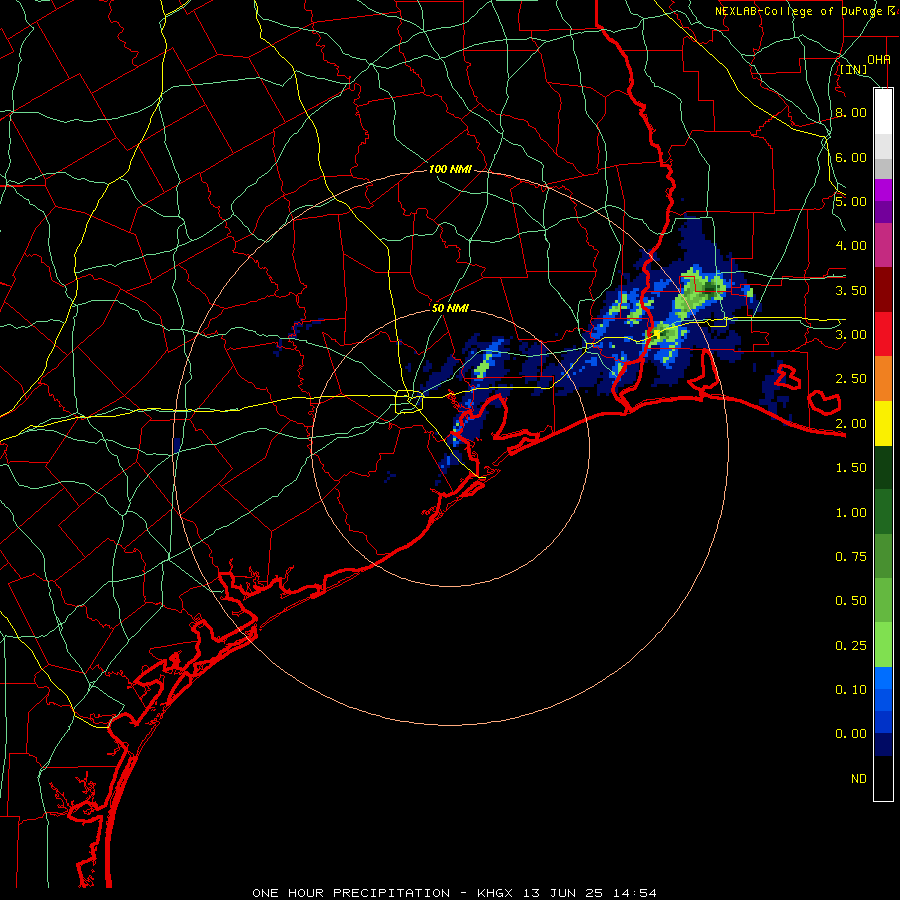Click the orange swatch in the color scale
This screenshot has width=900, height=900.
(x=883, y=378)
